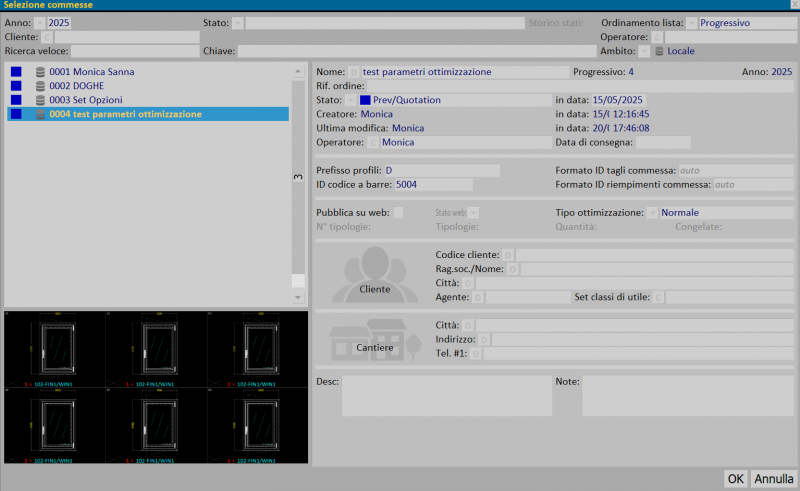Click the bottom-right window preview thumbnail
The height and width of the screenshot is (491, 800).
(x=258, y=425)
